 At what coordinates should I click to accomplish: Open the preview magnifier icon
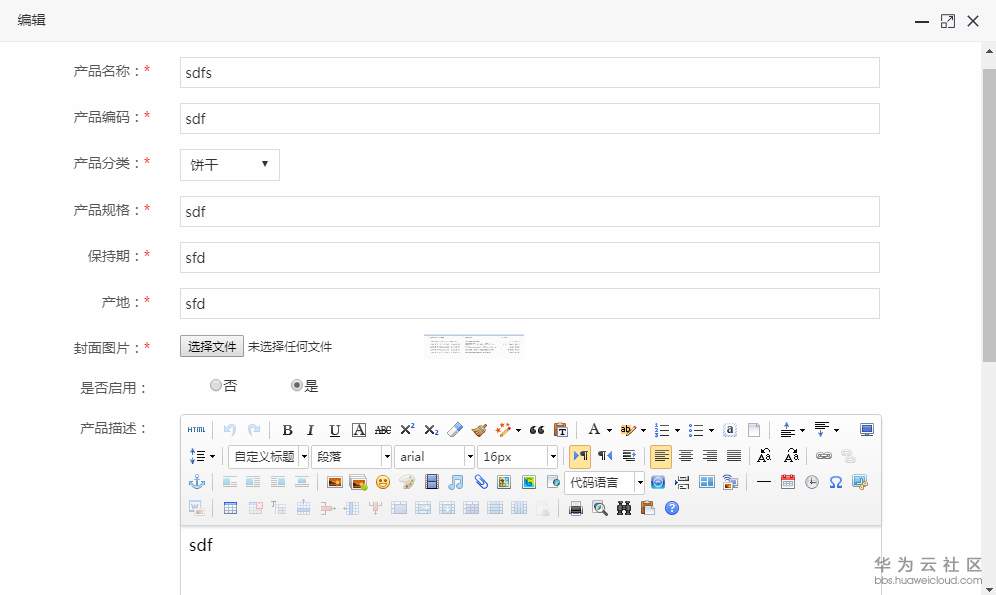[600, 508]
